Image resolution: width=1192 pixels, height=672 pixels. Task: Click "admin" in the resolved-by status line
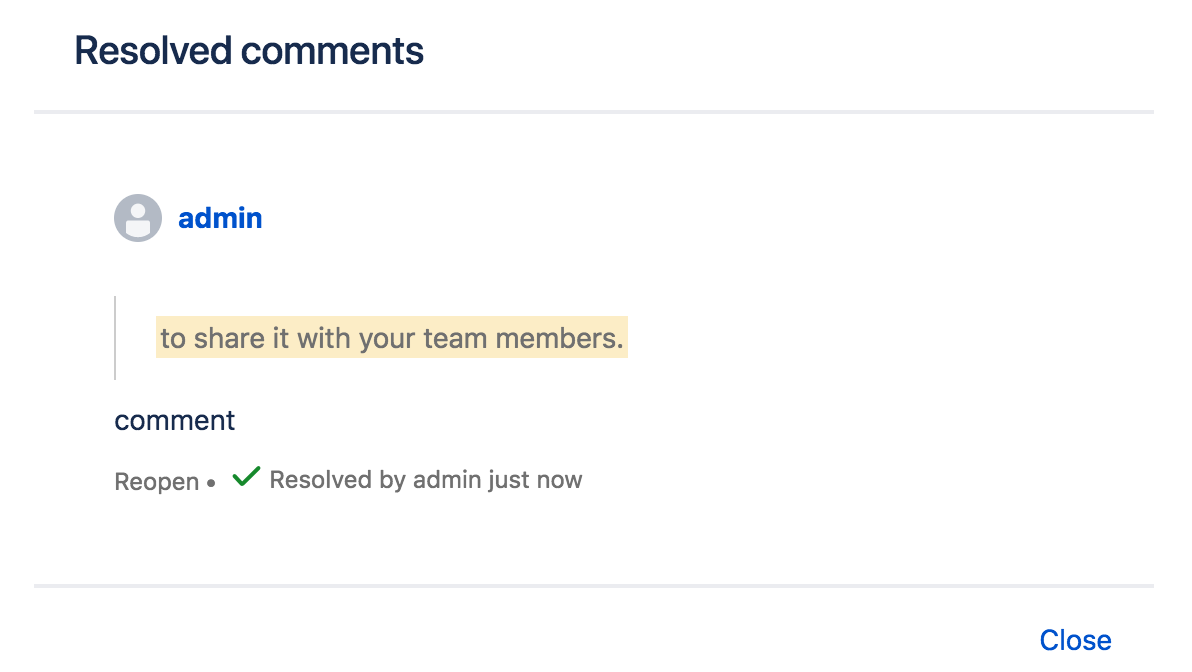[x=447, y=480]
